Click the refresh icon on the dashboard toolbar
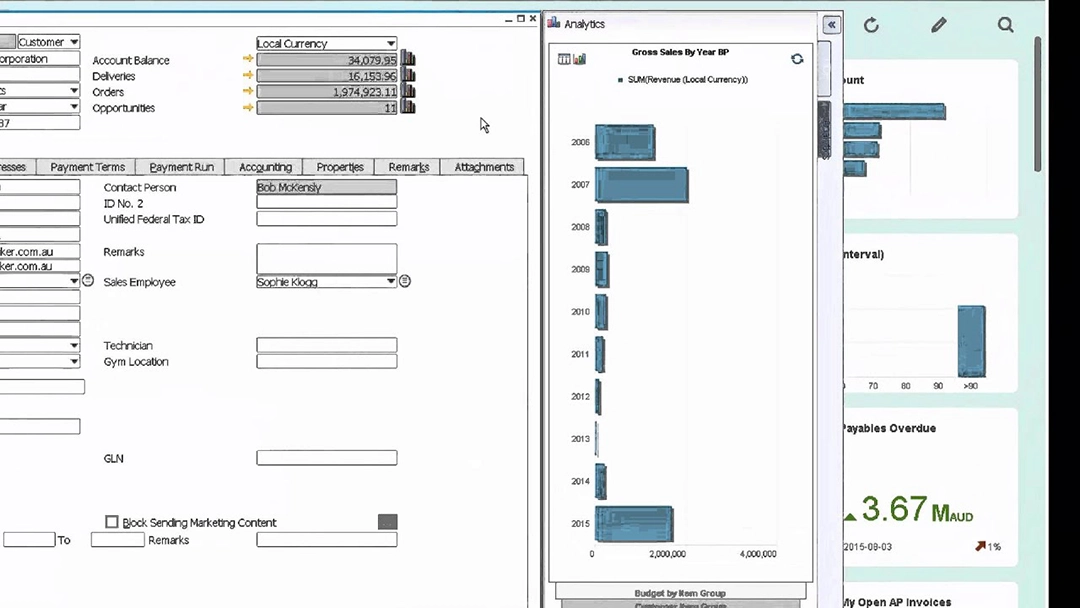This screenshot has width=1080, height=608. coord(871,25)
